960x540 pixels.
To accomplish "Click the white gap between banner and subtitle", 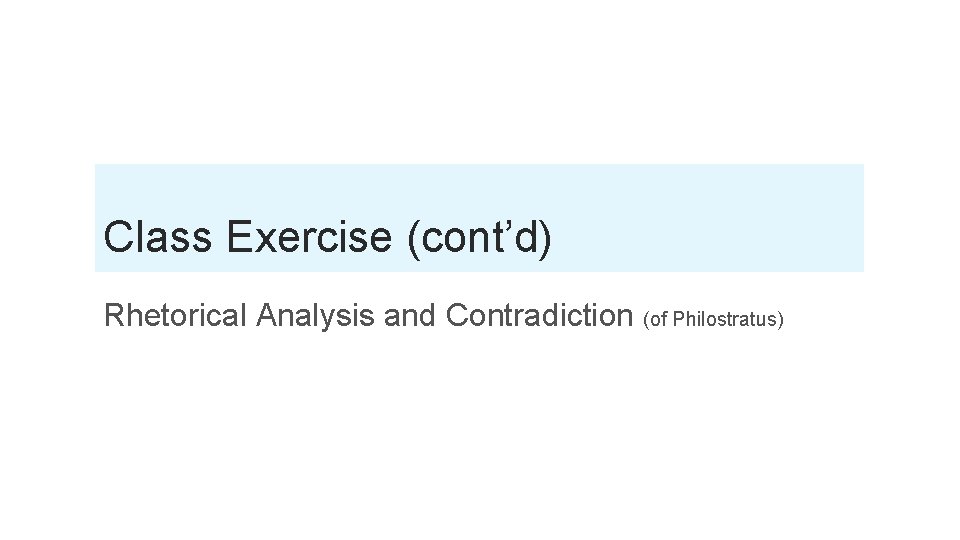I will [x=480, y=284].
